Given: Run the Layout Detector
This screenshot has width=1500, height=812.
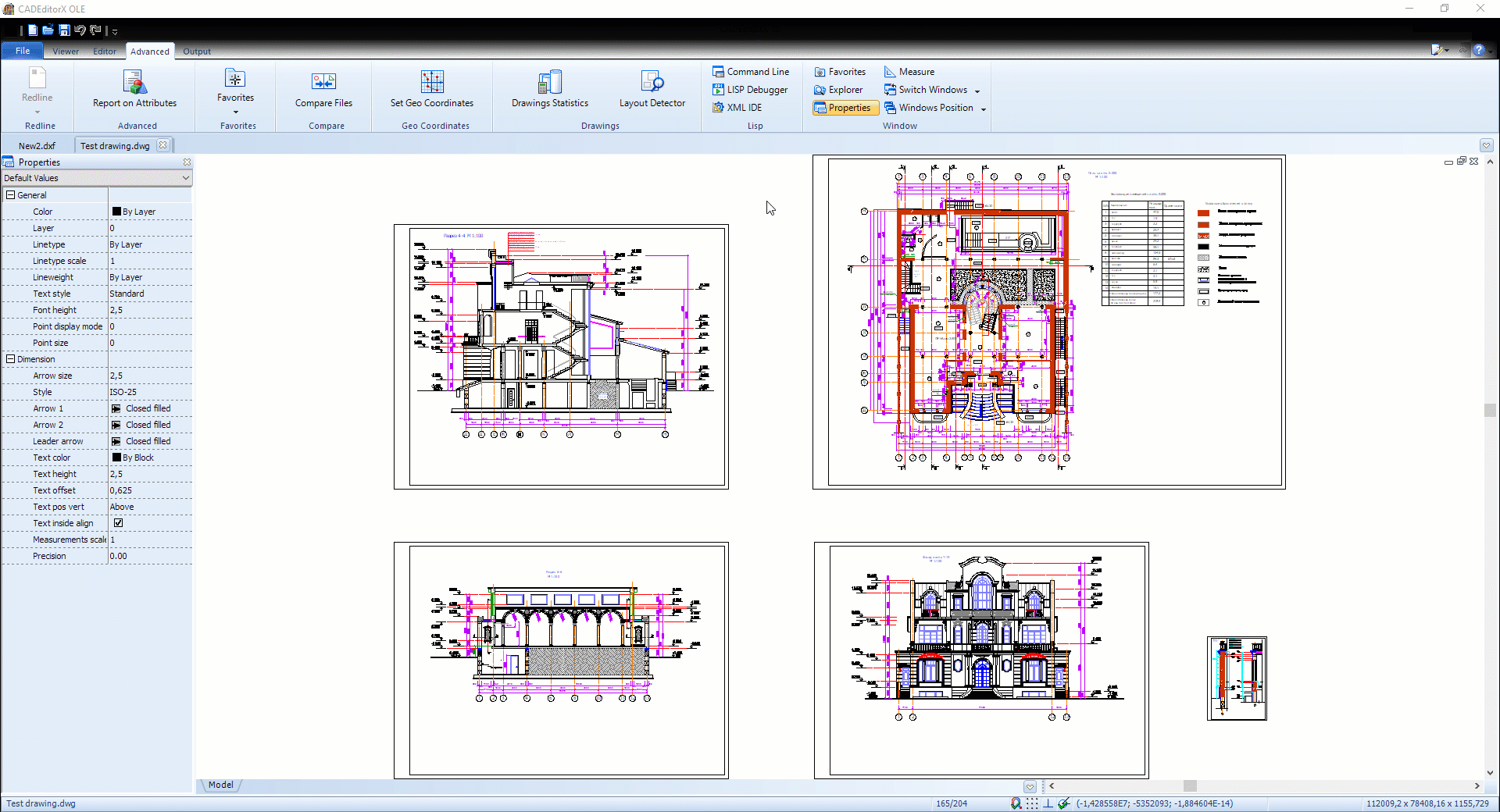Looking at the screenshot, I should tap(652, 89).
